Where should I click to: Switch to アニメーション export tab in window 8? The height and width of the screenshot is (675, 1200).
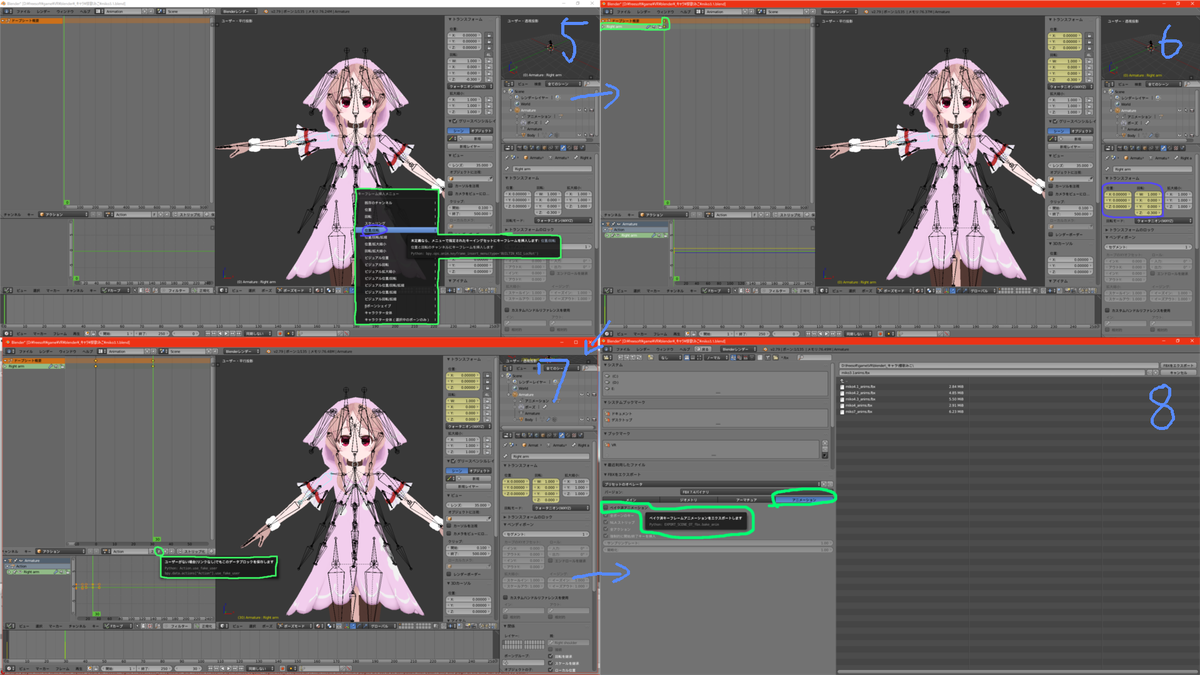805,499
